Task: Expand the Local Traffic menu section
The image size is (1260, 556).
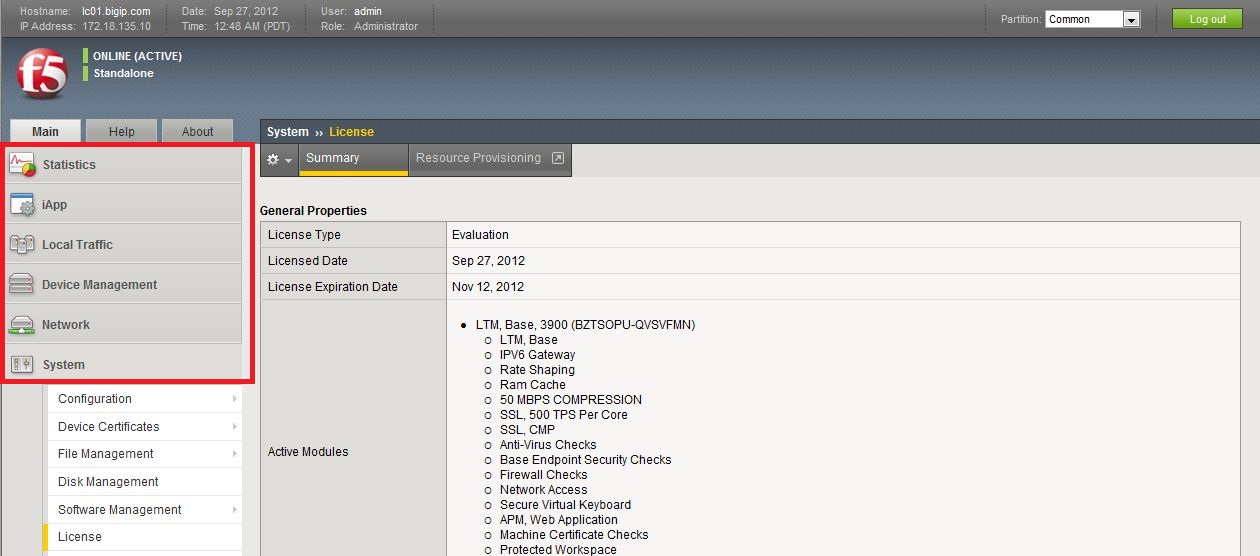Action: (x=125, y=244)
